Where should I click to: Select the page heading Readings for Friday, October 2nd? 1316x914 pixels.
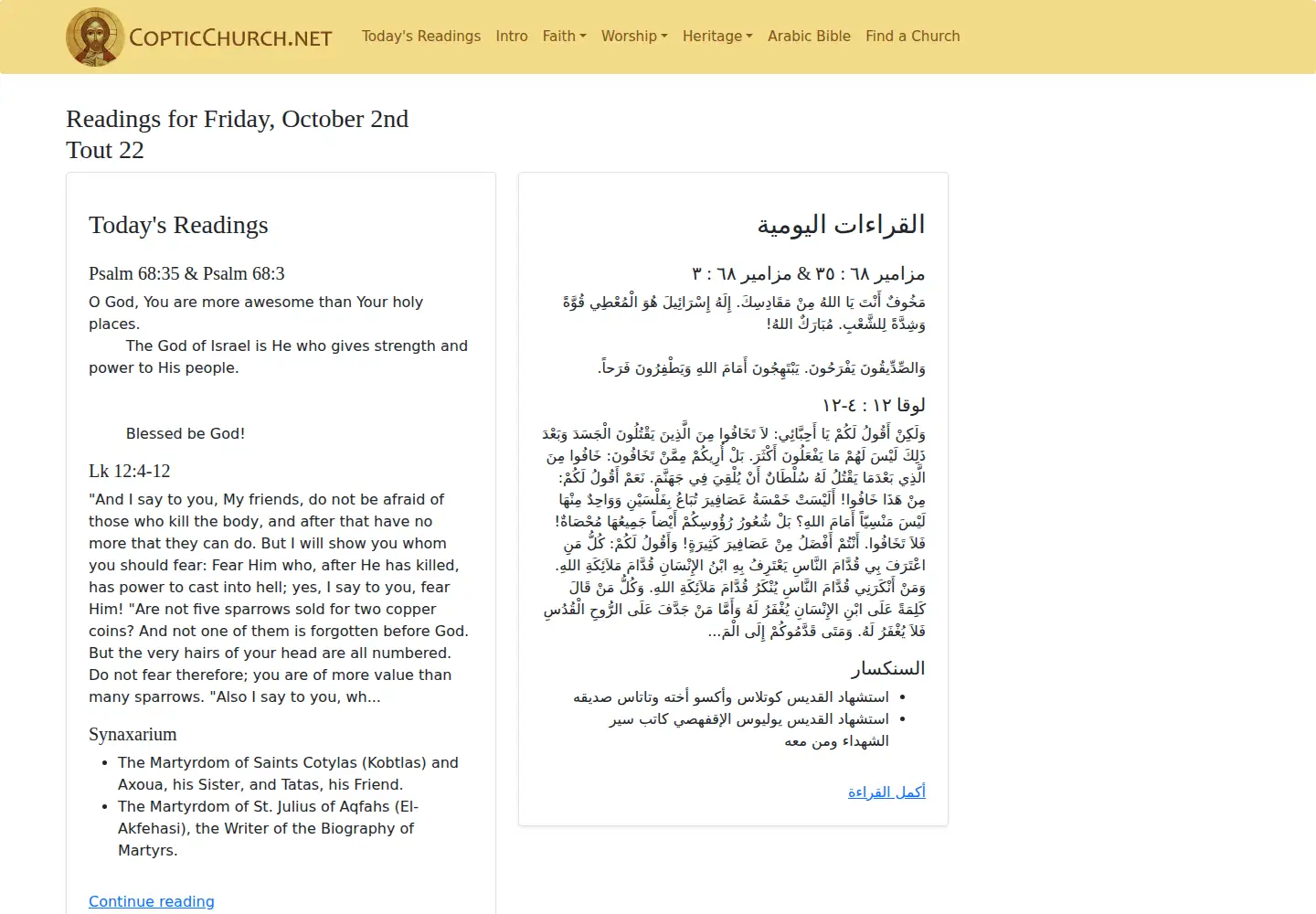point(238,119)
